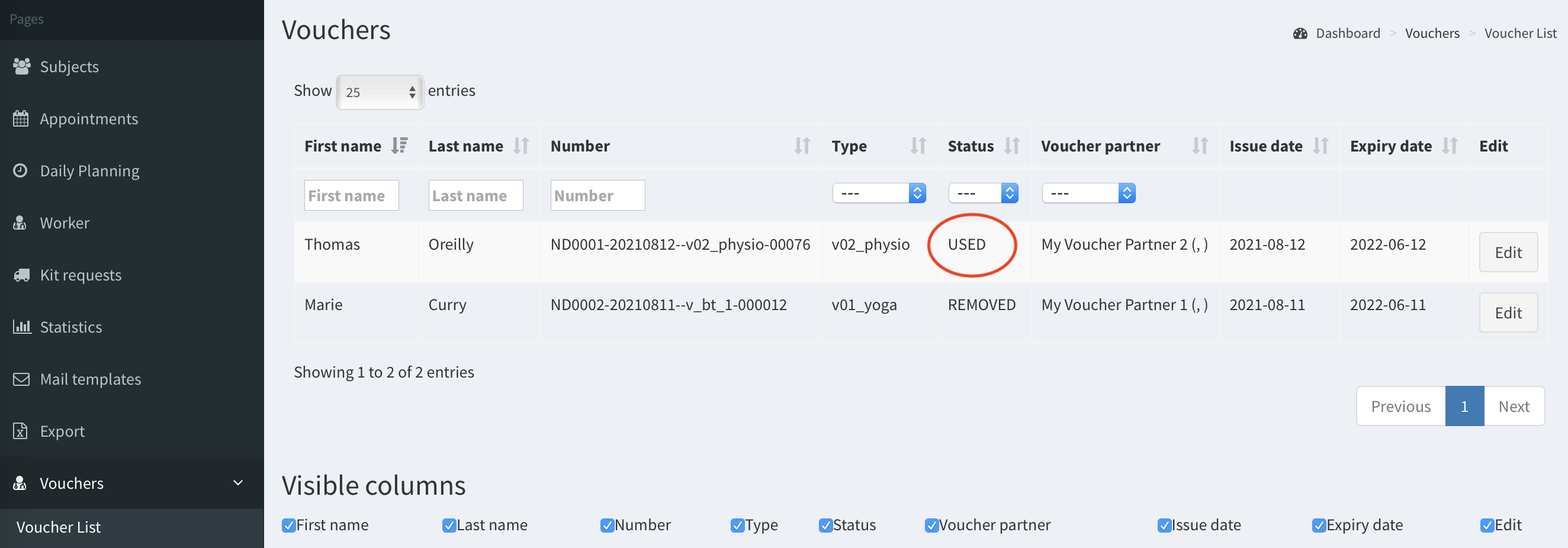Open the Worker page in sidebar
This screenshot has height=548, width=1568.
[65, 223]
